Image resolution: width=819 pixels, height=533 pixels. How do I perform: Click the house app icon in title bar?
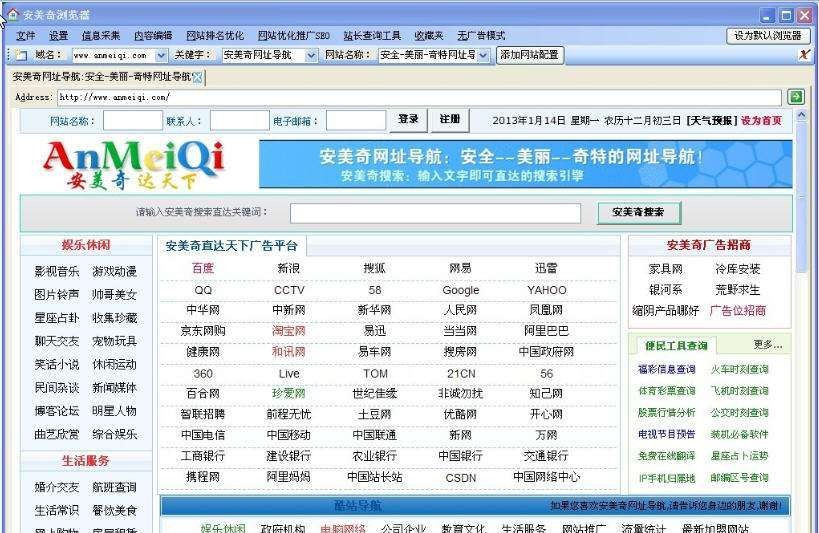click(x=12, y=15)
